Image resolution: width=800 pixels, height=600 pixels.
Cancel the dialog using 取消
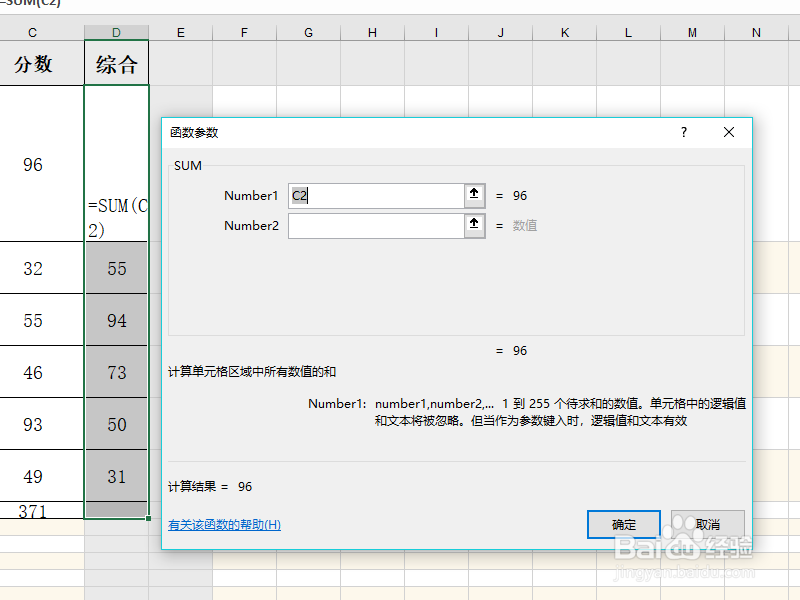707,524
